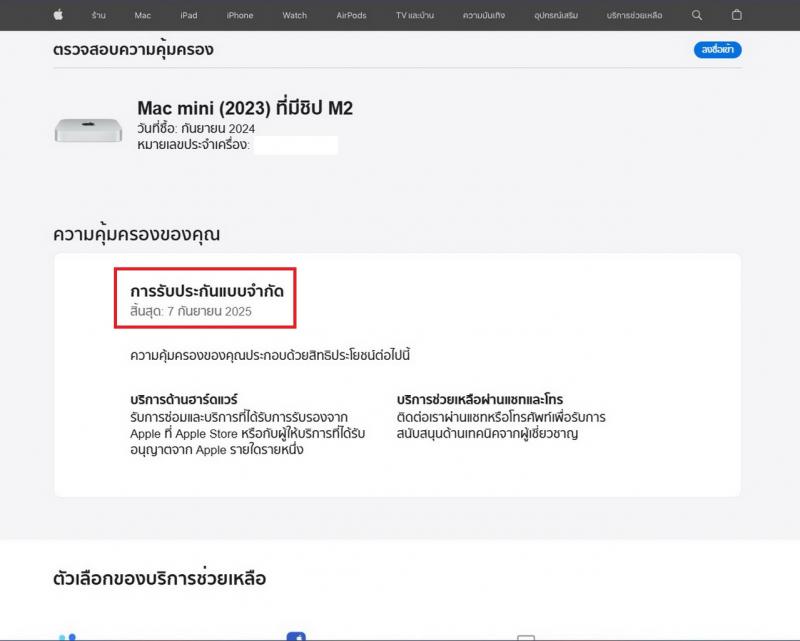
Task: Click the redacted serial number field
Action: point(295,146)
